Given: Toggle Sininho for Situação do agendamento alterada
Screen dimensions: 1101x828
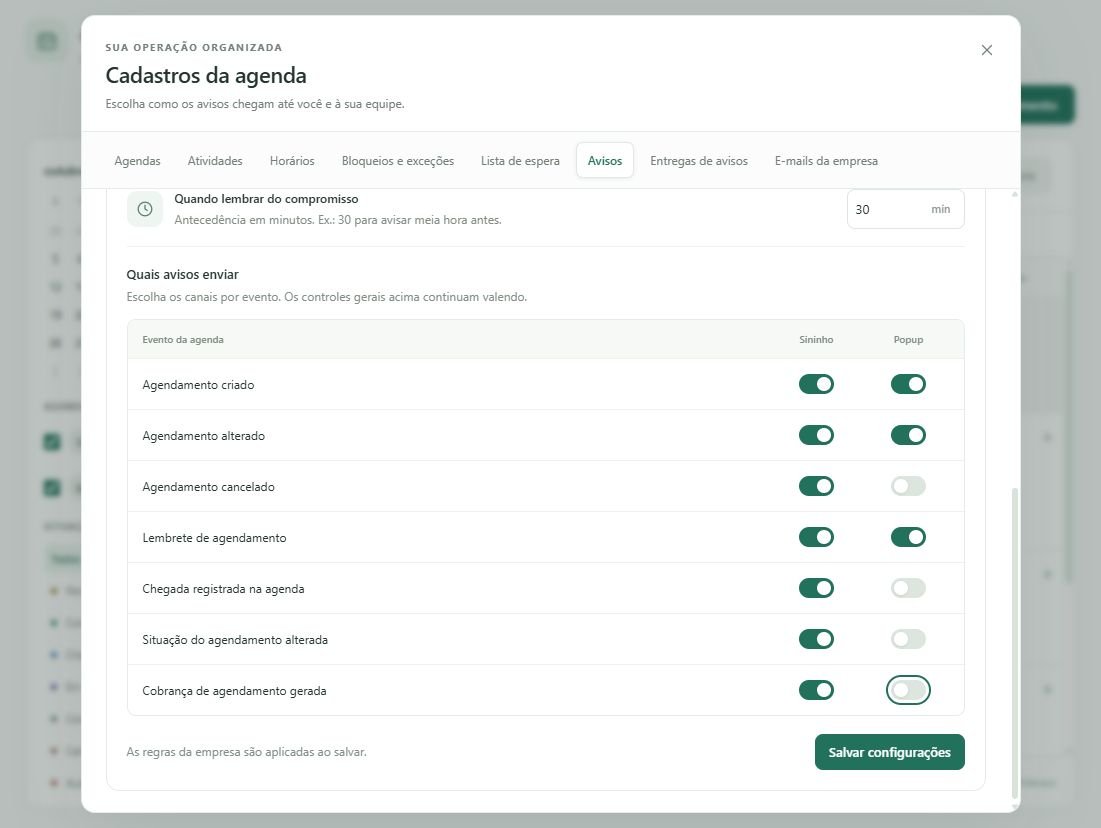Looking at the screenshot, I should pyautogui.click(x=816, y=639).
